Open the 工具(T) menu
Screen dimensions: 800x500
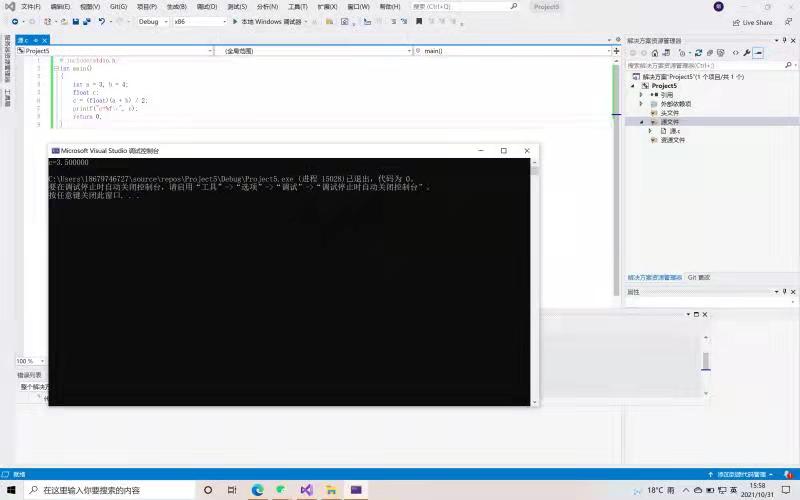coord(297,7)
